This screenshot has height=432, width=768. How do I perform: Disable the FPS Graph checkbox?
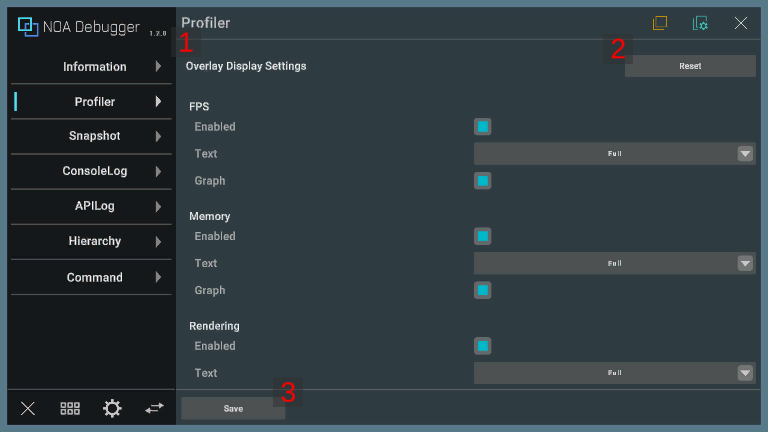tap(483, 181)
